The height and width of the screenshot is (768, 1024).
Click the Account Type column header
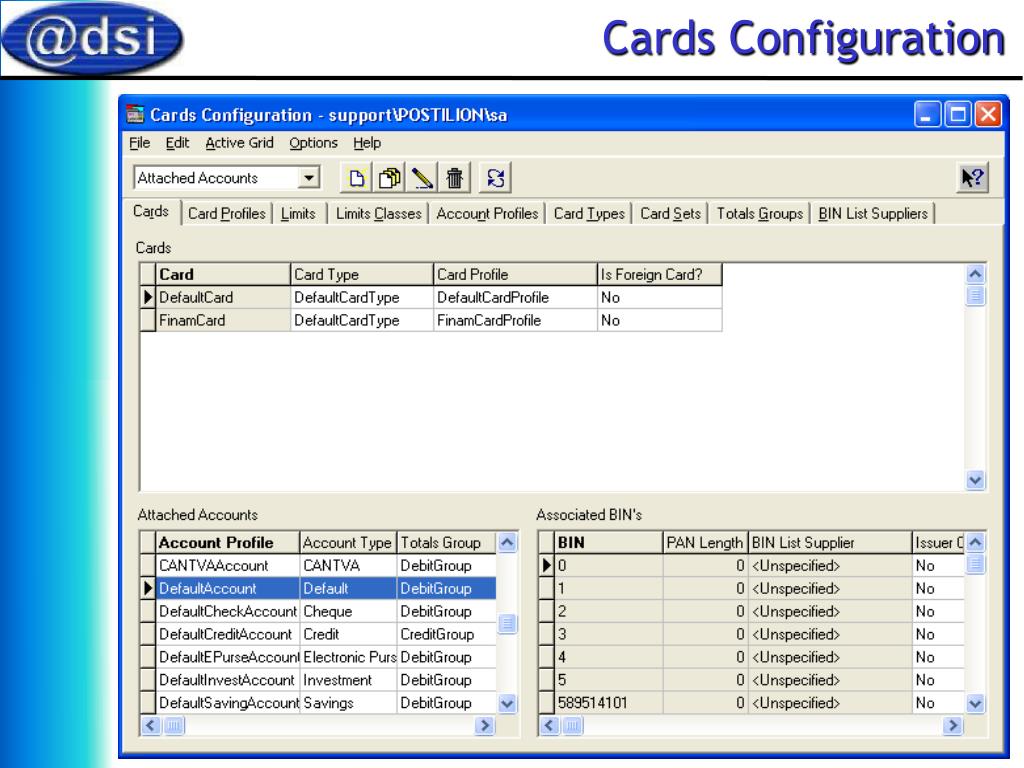tap(348, 543)
